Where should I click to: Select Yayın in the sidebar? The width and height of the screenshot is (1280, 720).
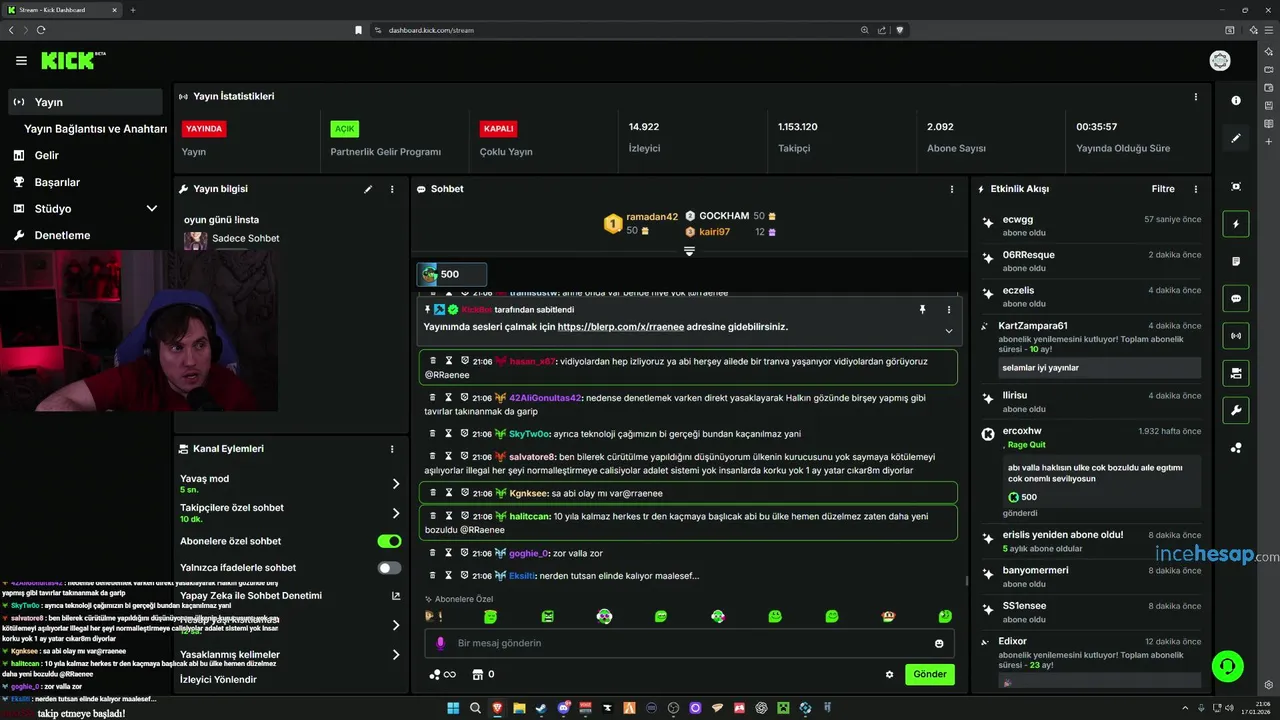pyautogui.click(x=85, y=102)
